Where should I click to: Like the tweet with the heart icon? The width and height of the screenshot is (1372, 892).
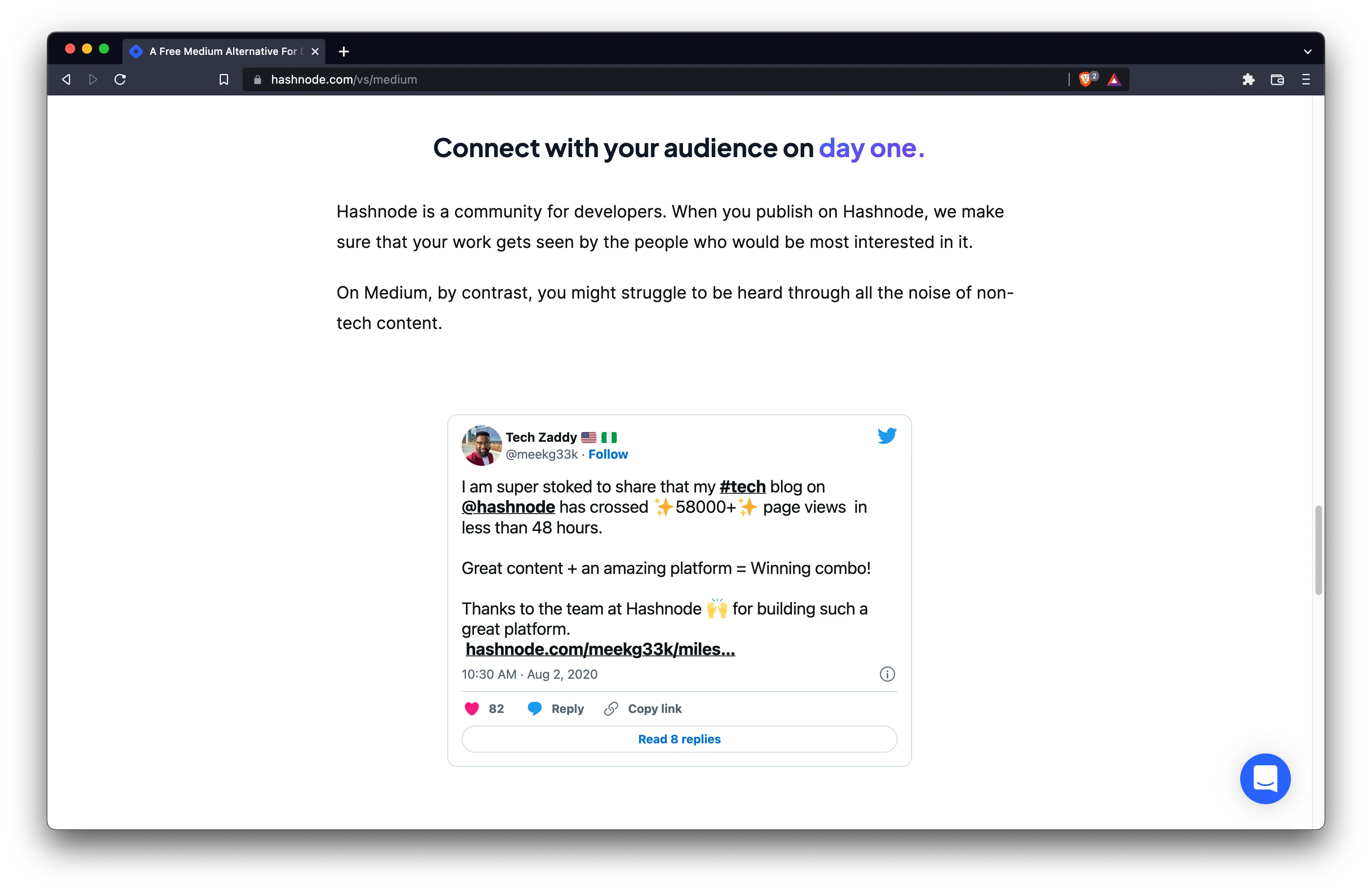(x=471, y=709)
